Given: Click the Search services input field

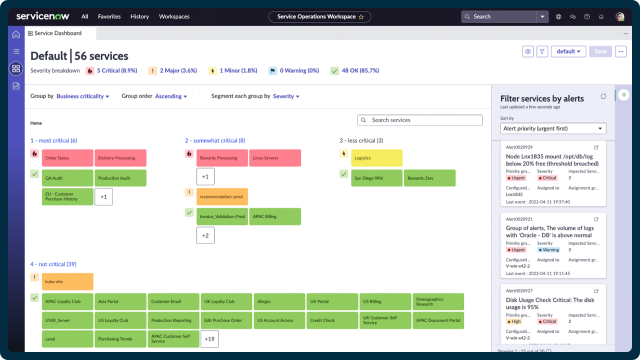Looking at the screenshot, I should 420,120.
